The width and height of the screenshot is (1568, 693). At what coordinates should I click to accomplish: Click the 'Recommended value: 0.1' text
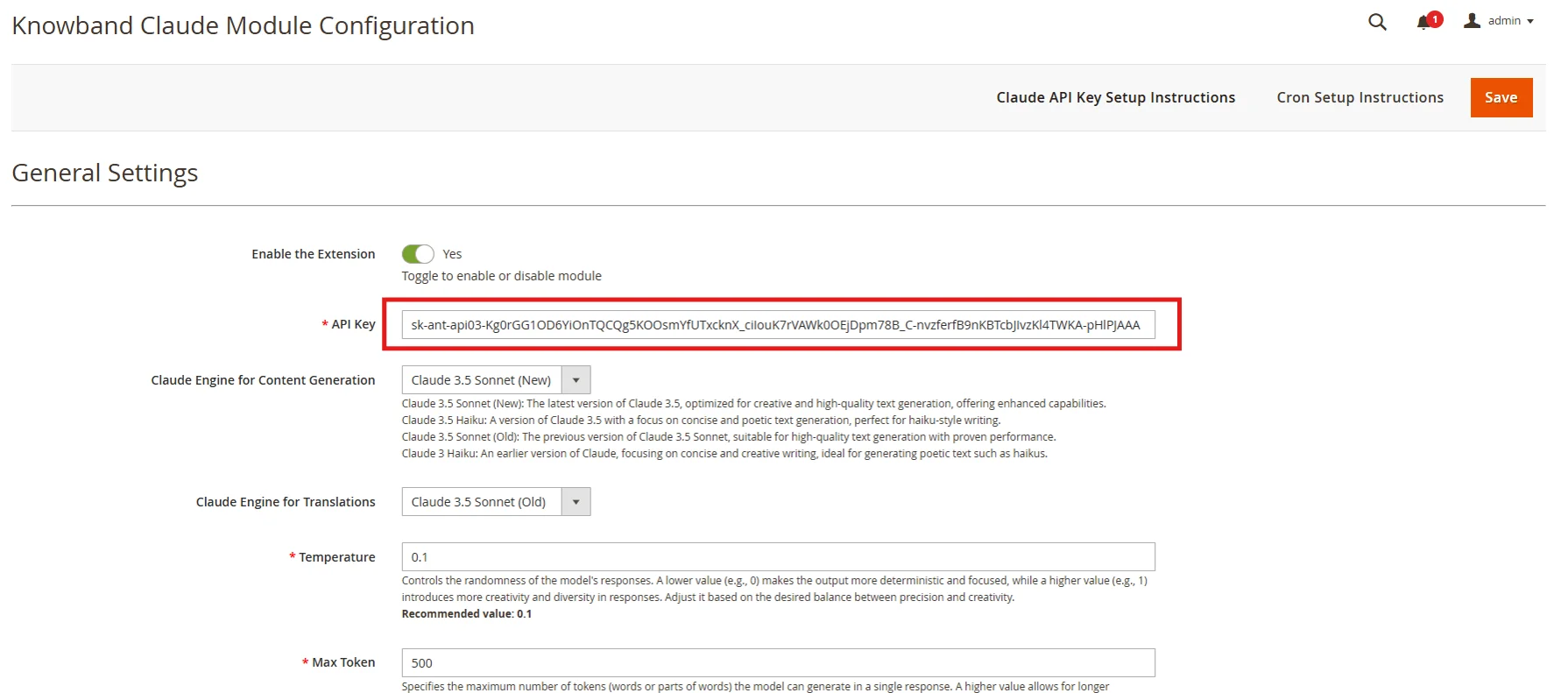[467, 614]
